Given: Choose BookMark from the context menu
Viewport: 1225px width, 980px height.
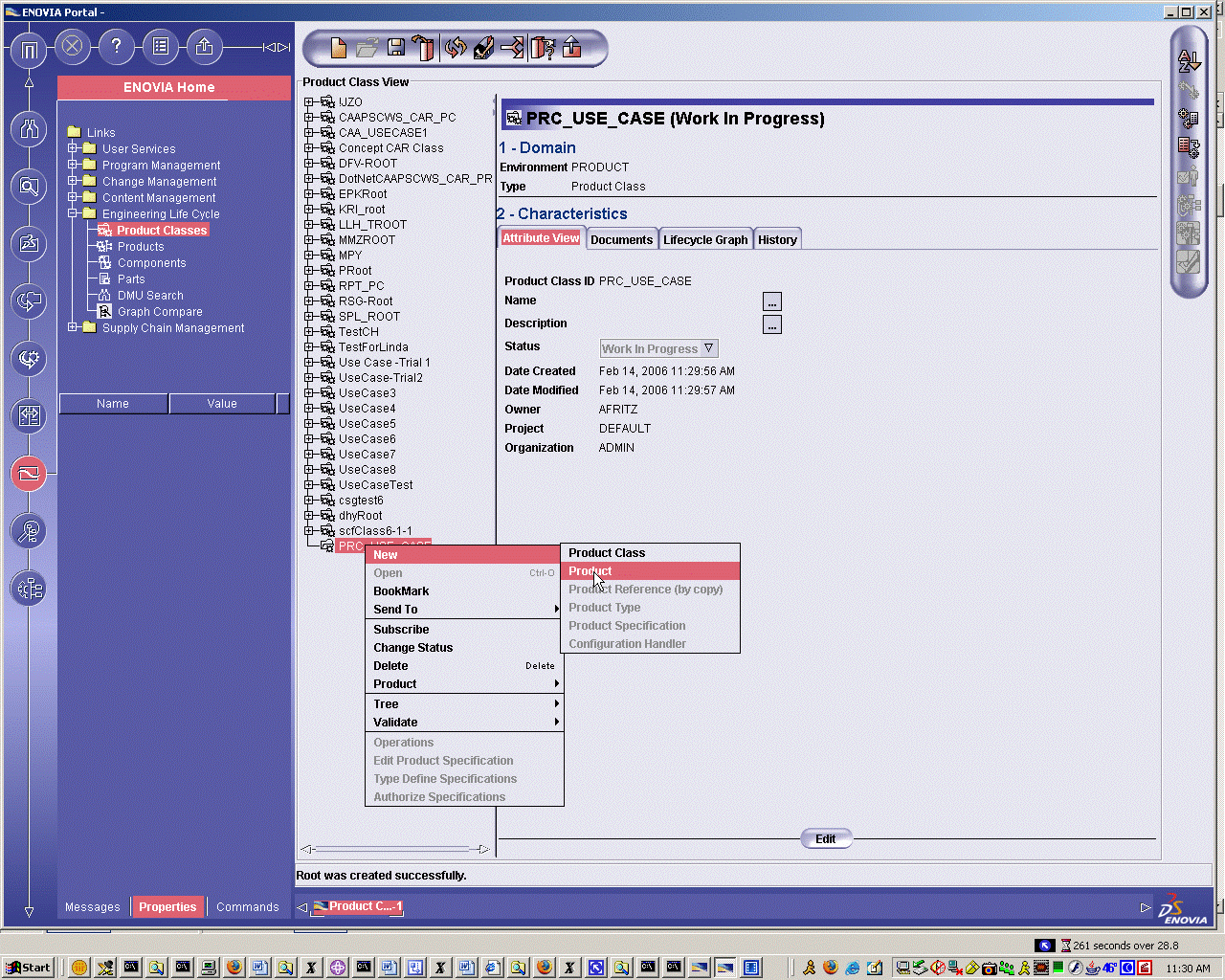Looking at the screenshot, I should pyautogui.click(x=464, y=591).
